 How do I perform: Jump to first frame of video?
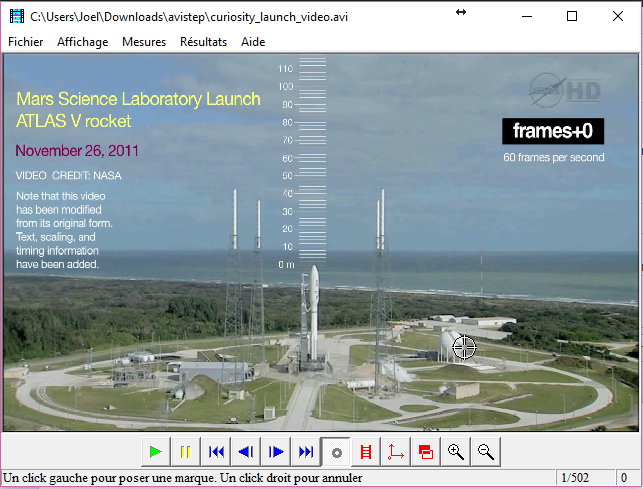[215, 452]
